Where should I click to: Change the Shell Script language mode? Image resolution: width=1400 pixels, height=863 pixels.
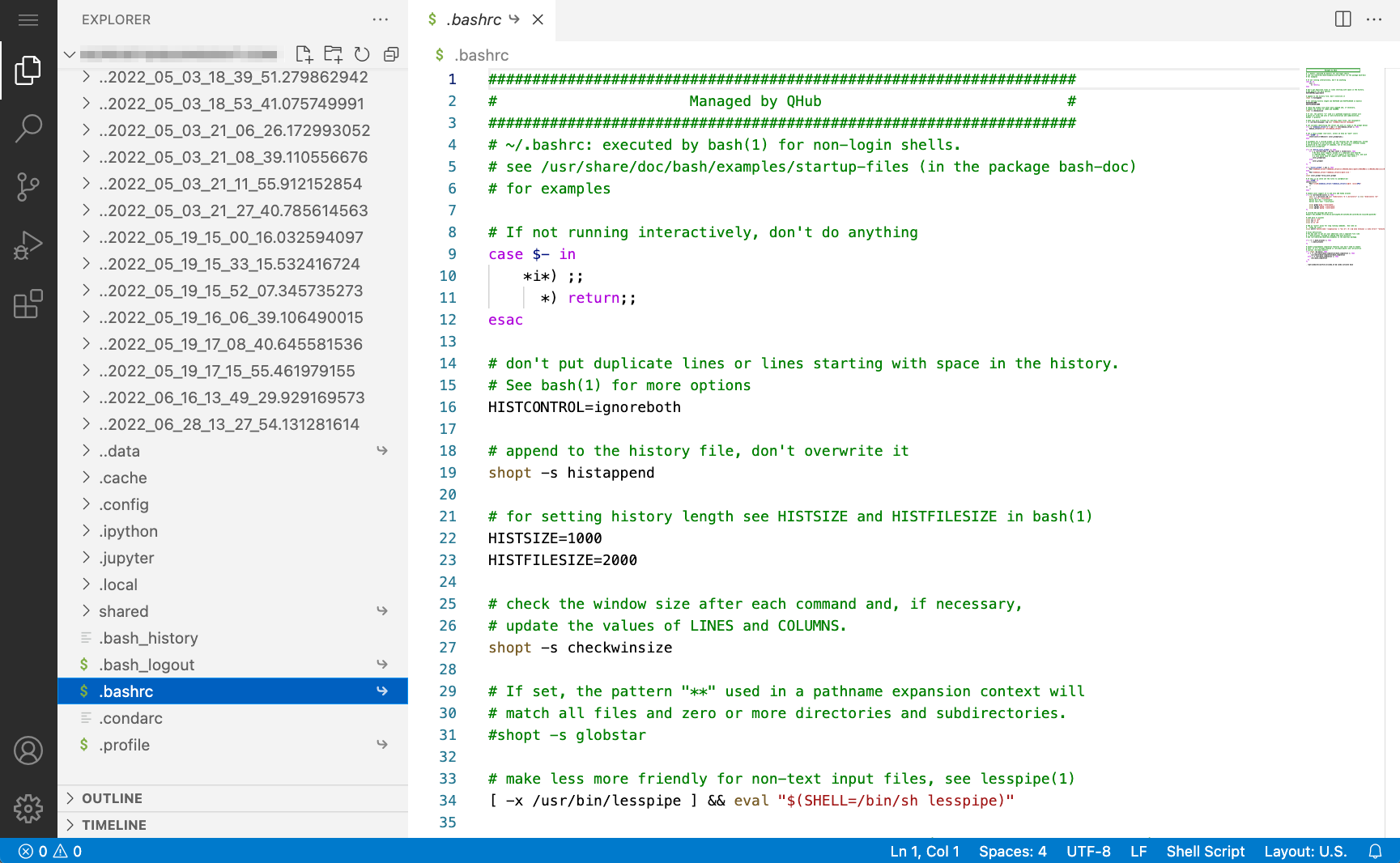click(x=1206, y=851)
